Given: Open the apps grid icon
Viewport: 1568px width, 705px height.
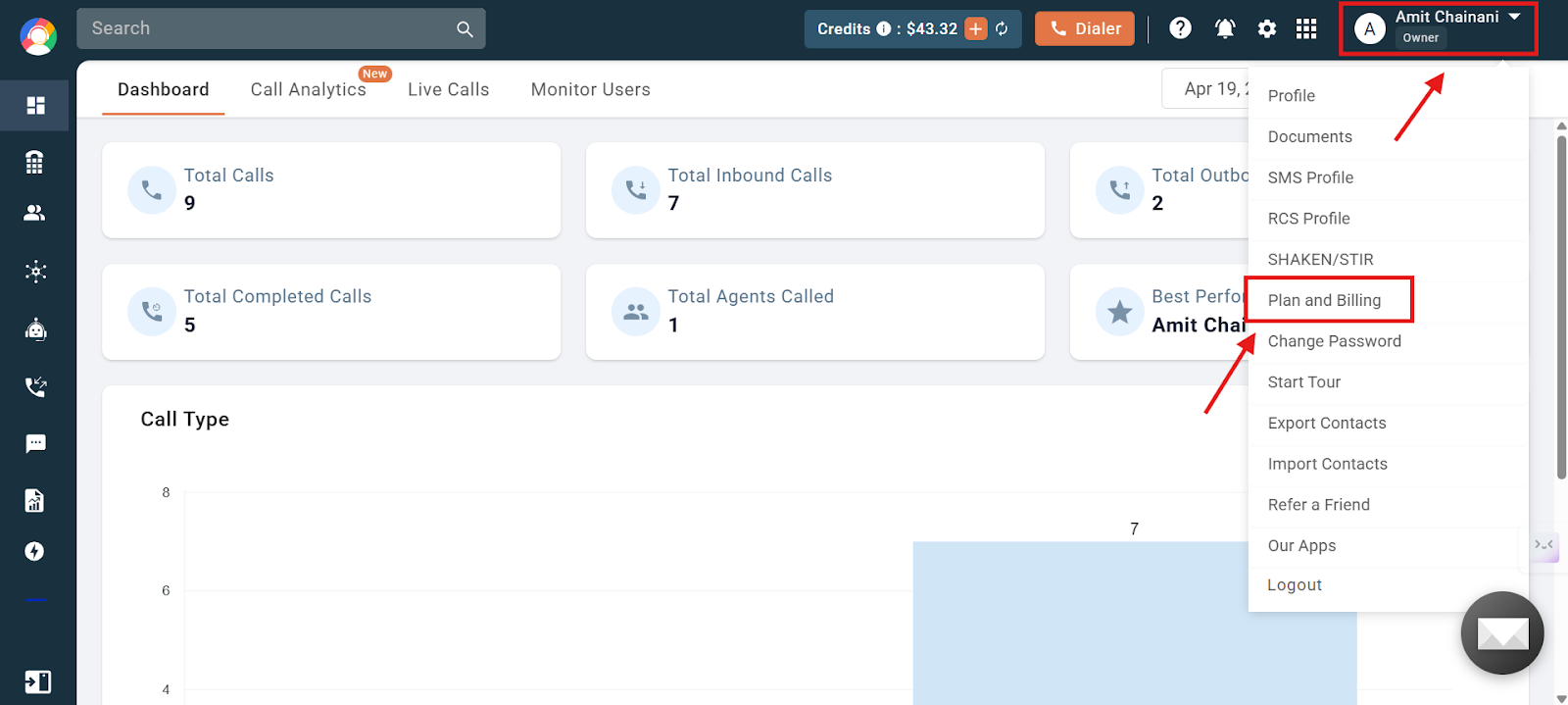Looking at the screenshot, I should (1306, 28).
